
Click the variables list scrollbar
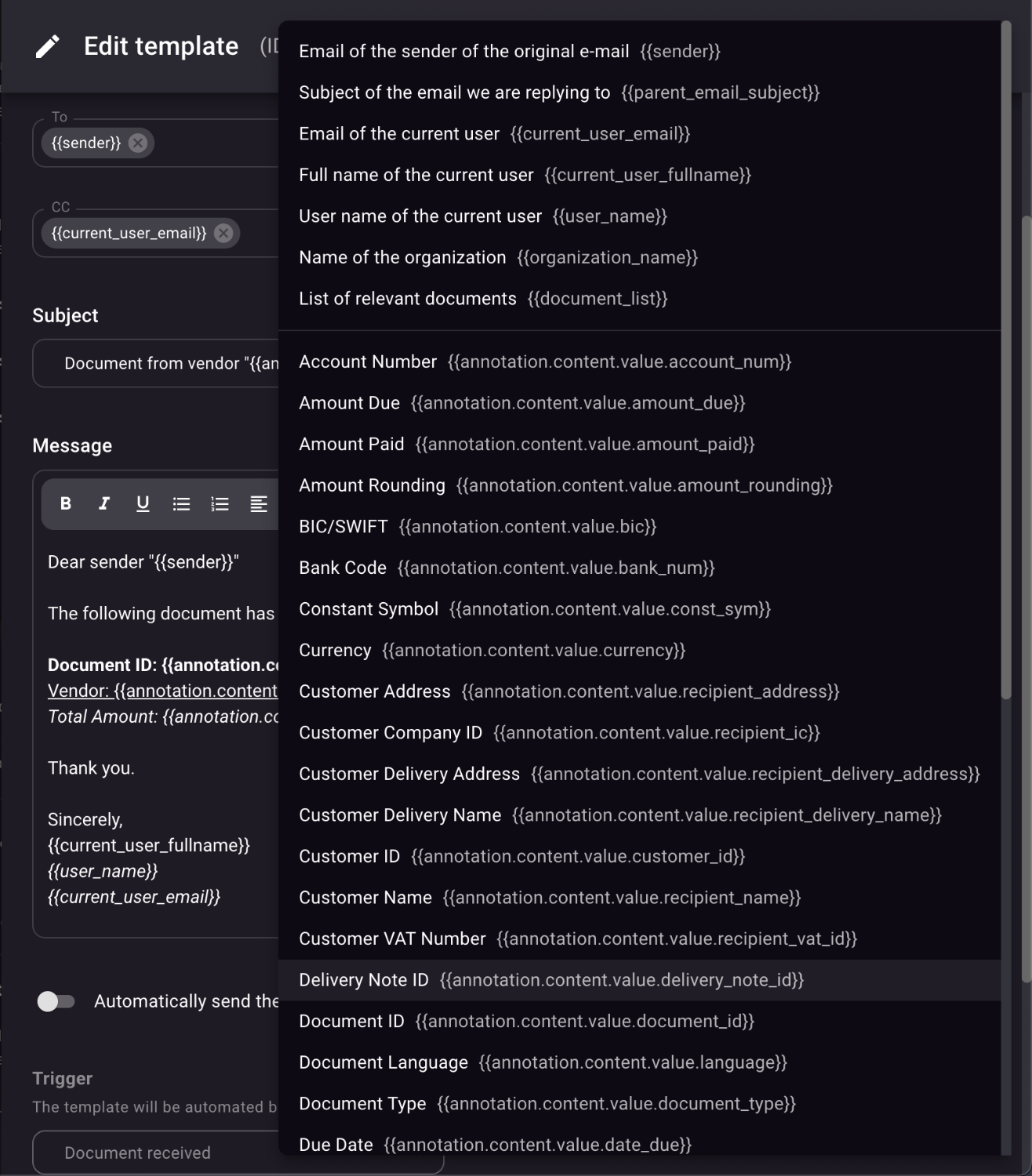(1006, 361)
